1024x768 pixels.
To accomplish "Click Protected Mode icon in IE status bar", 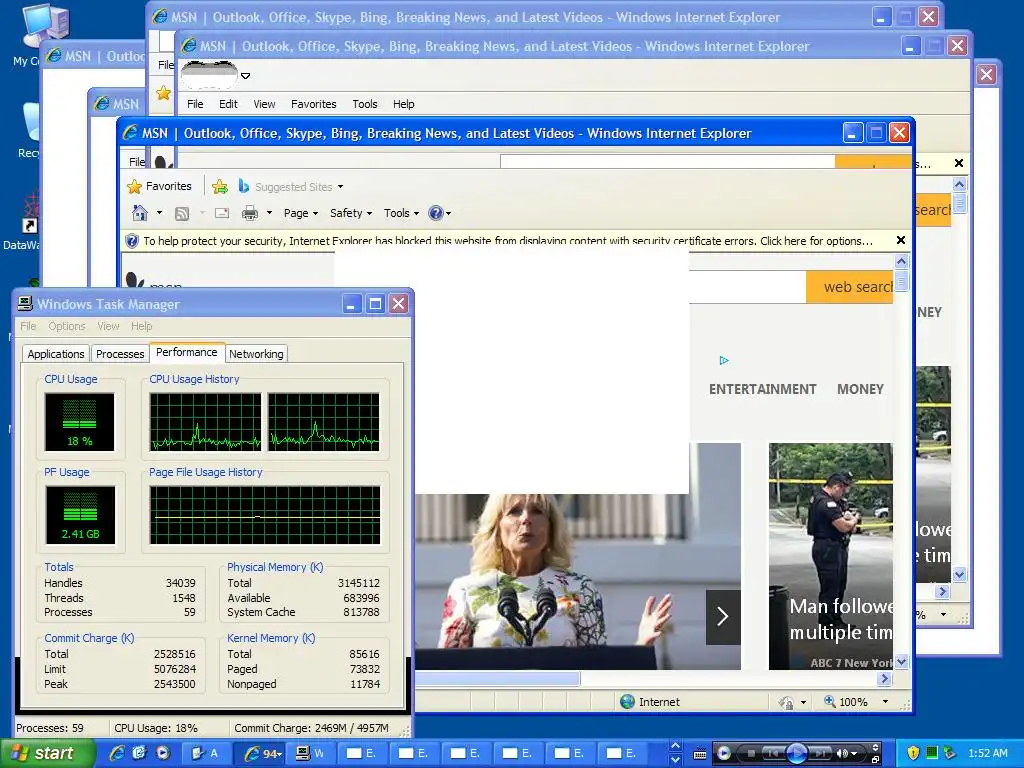I will coord(786,703).
